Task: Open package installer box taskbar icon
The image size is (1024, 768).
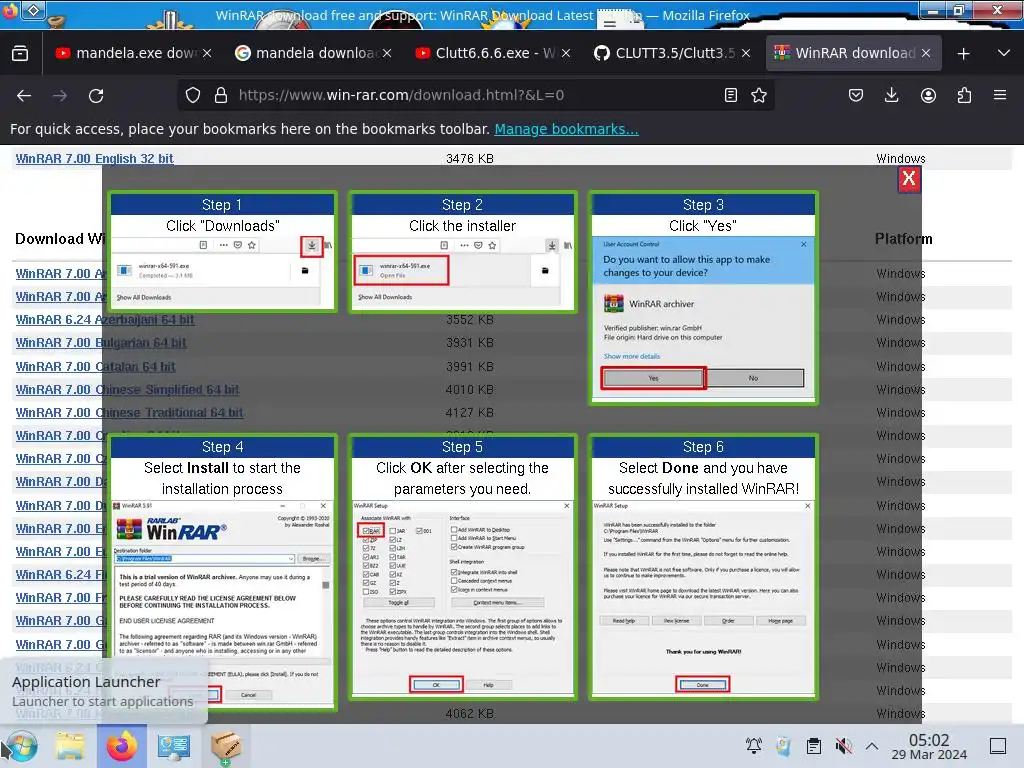Action: coord(226,746)
